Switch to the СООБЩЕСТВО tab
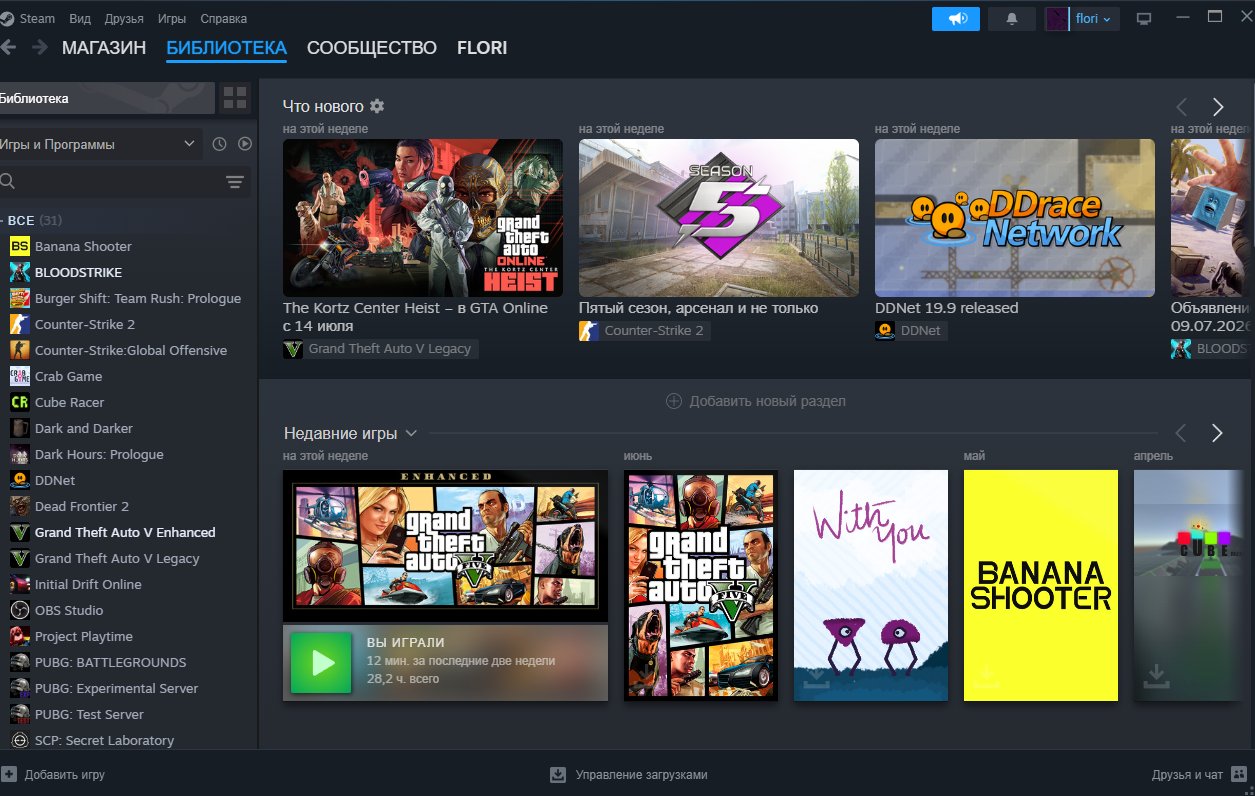Viewport: 1255px width, 796px height. point(372,48)
